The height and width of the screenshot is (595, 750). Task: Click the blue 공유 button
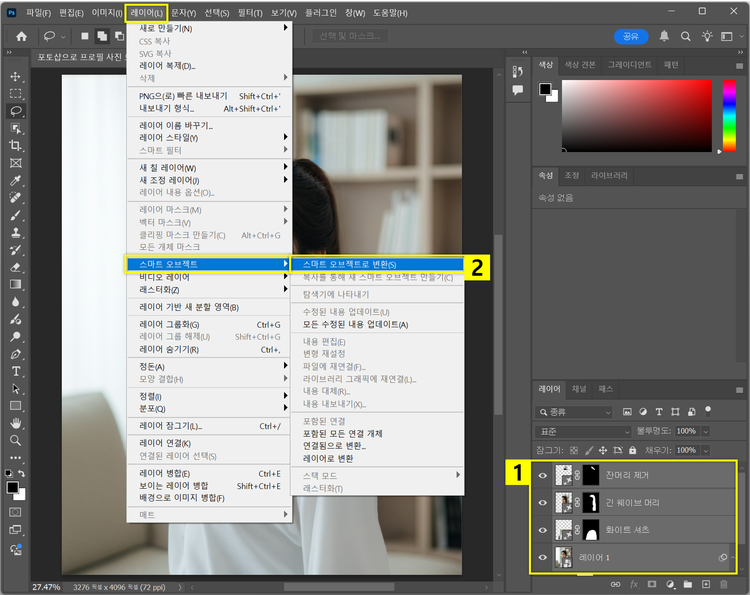point(630,36)
